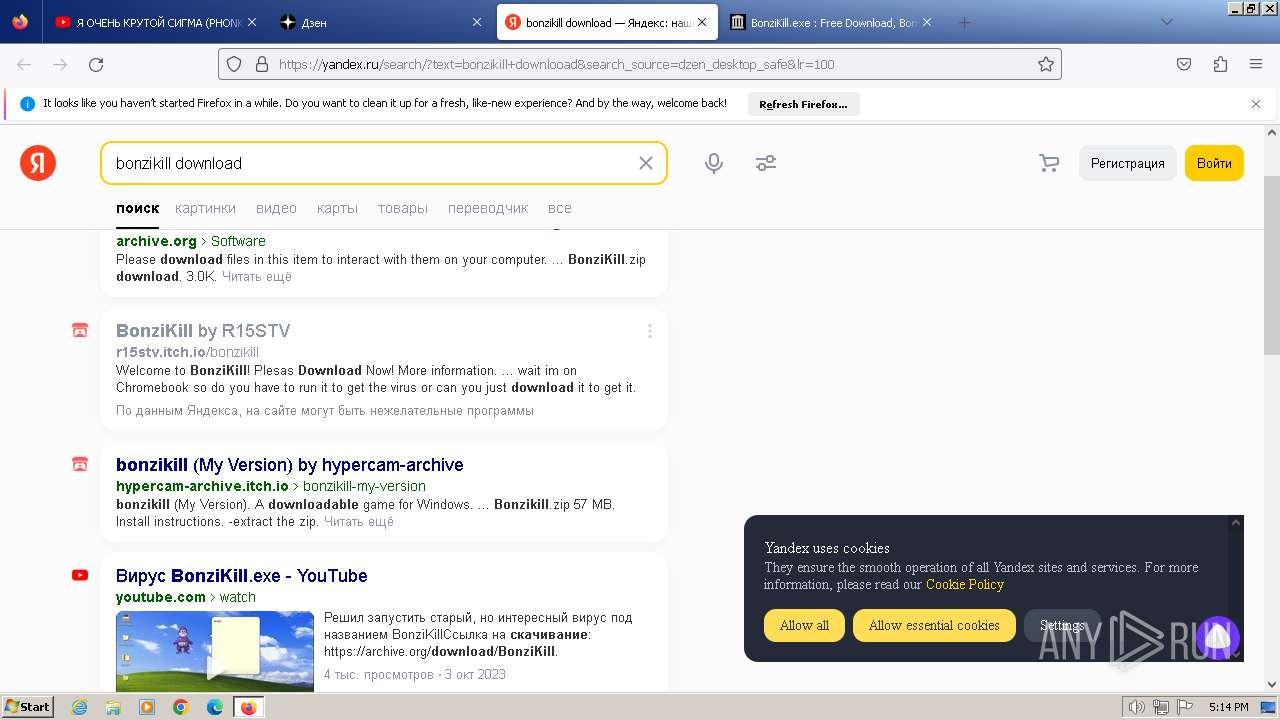Bookmark this page with star icon
The width and height of the screenshot is (1280, 720).
click(1046, 64)
